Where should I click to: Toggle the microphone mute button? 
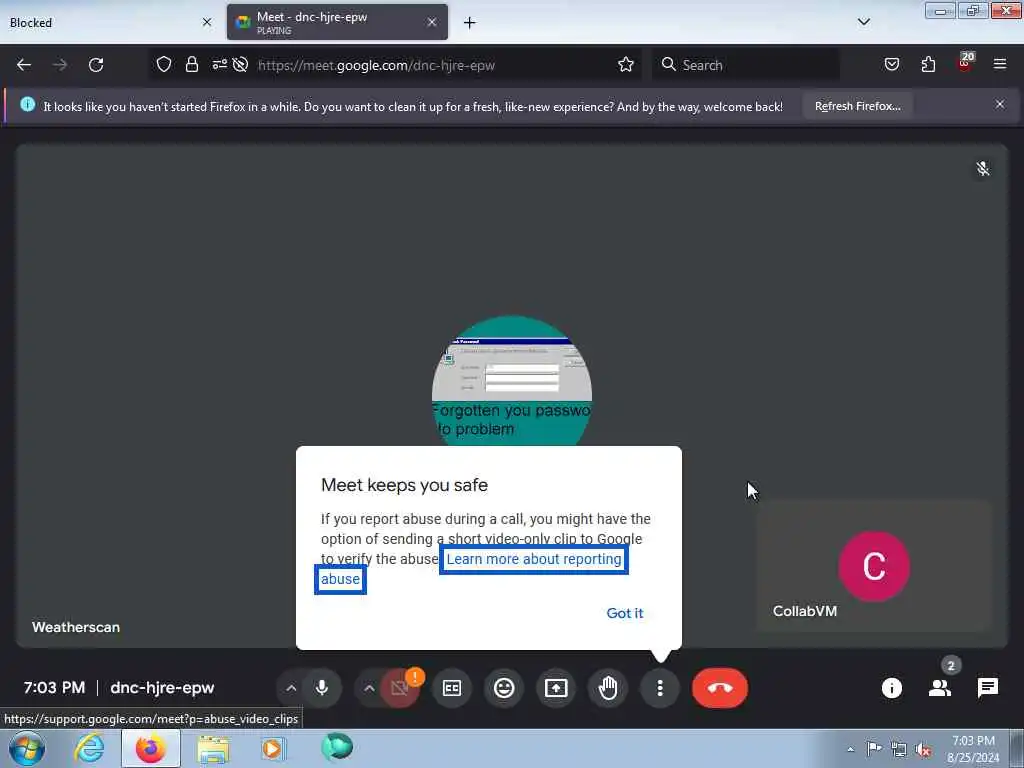tap(321, 688)
